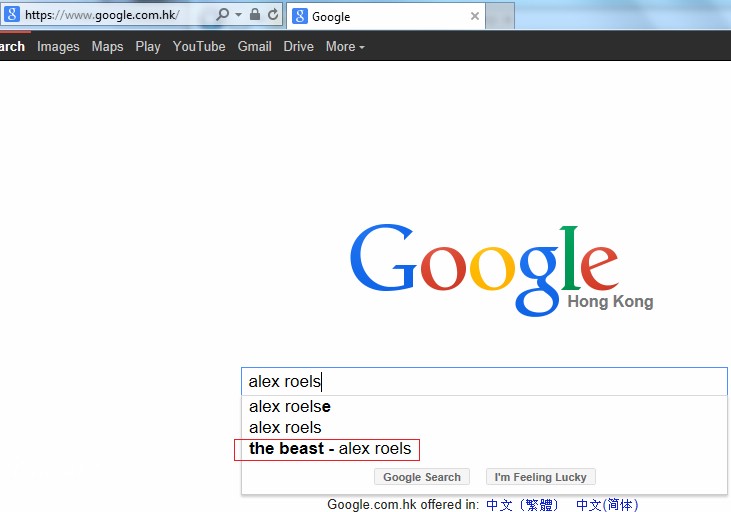The height and width of the screenshot is (512, 731).
Task: Open YouTube in the Google top bar
Action: (x=199, y=47)
